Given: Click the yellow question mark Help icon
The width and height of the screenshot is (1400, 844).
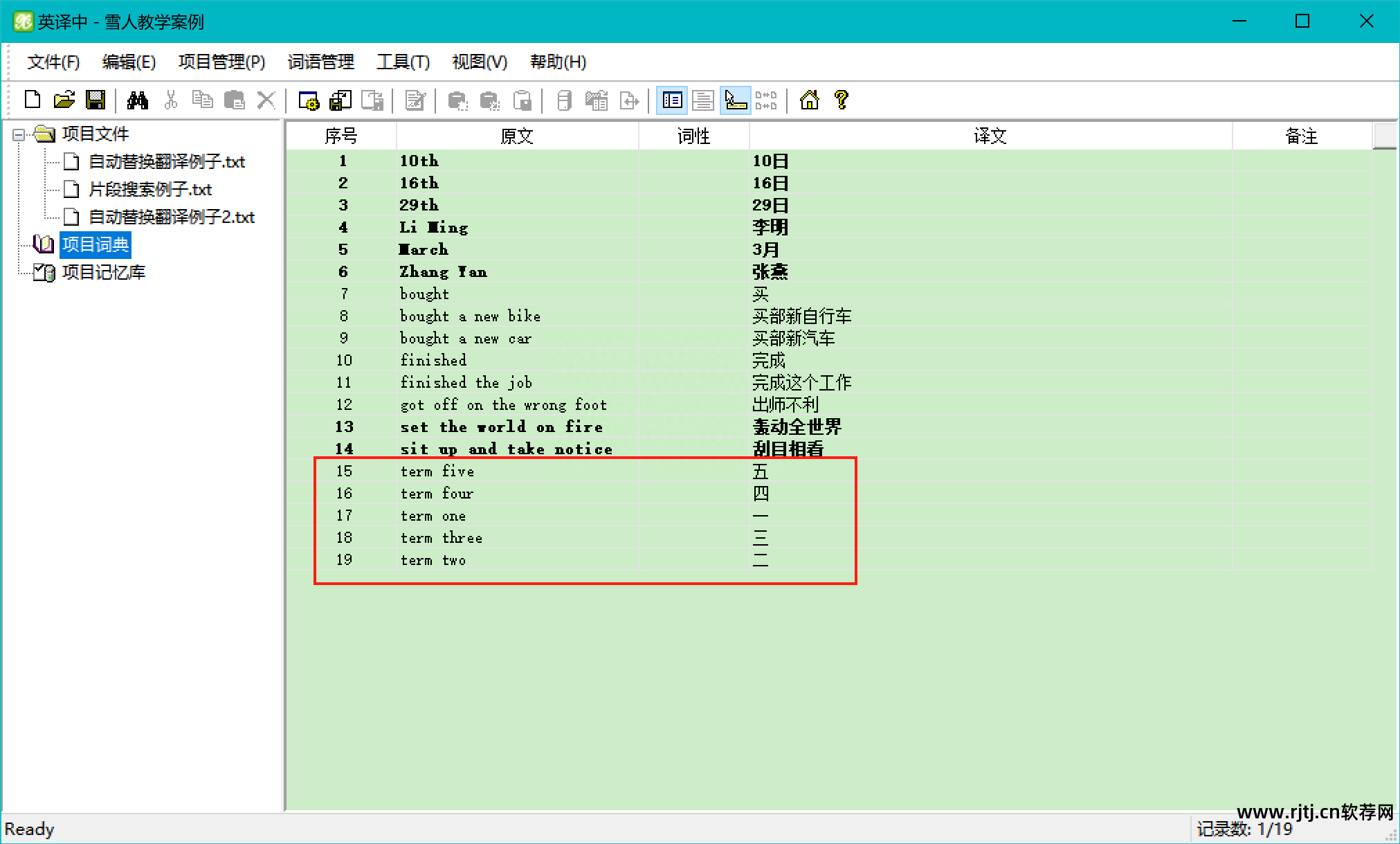Looking at the screenshot, I should pos(842,100).
